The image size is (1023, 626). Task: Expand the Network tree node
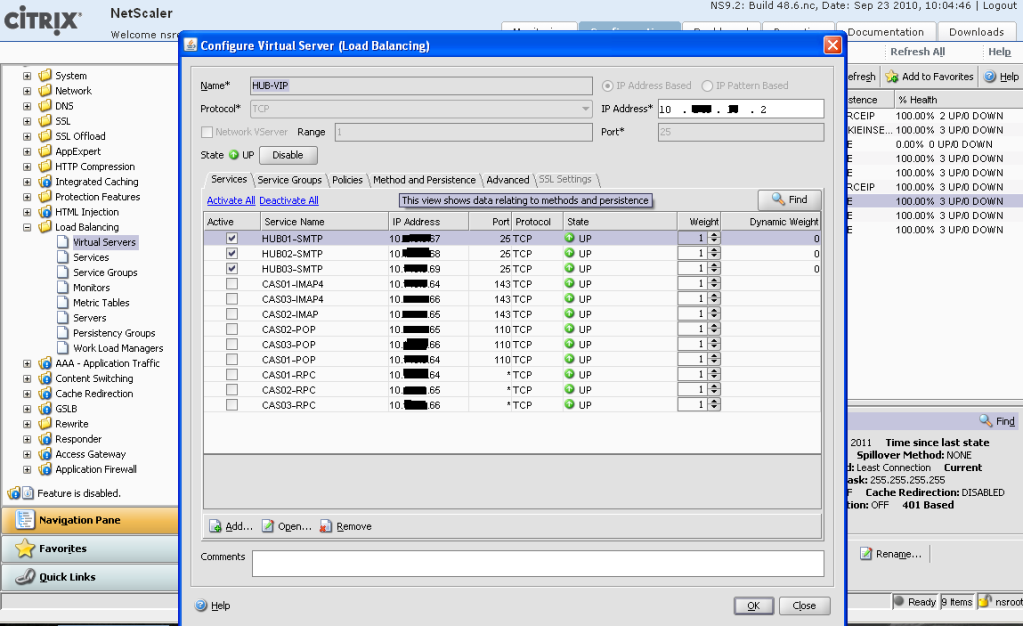click(x=27, y=91)
